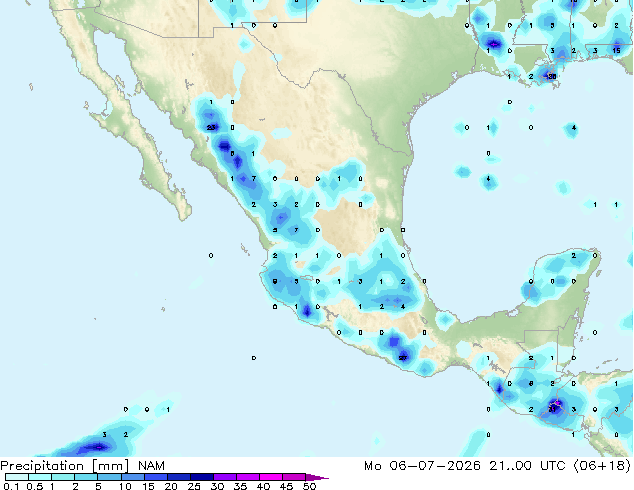Screen dimensions: 634x490
Task: Click the '[mm]' unit label
Action: click(110, 466)
